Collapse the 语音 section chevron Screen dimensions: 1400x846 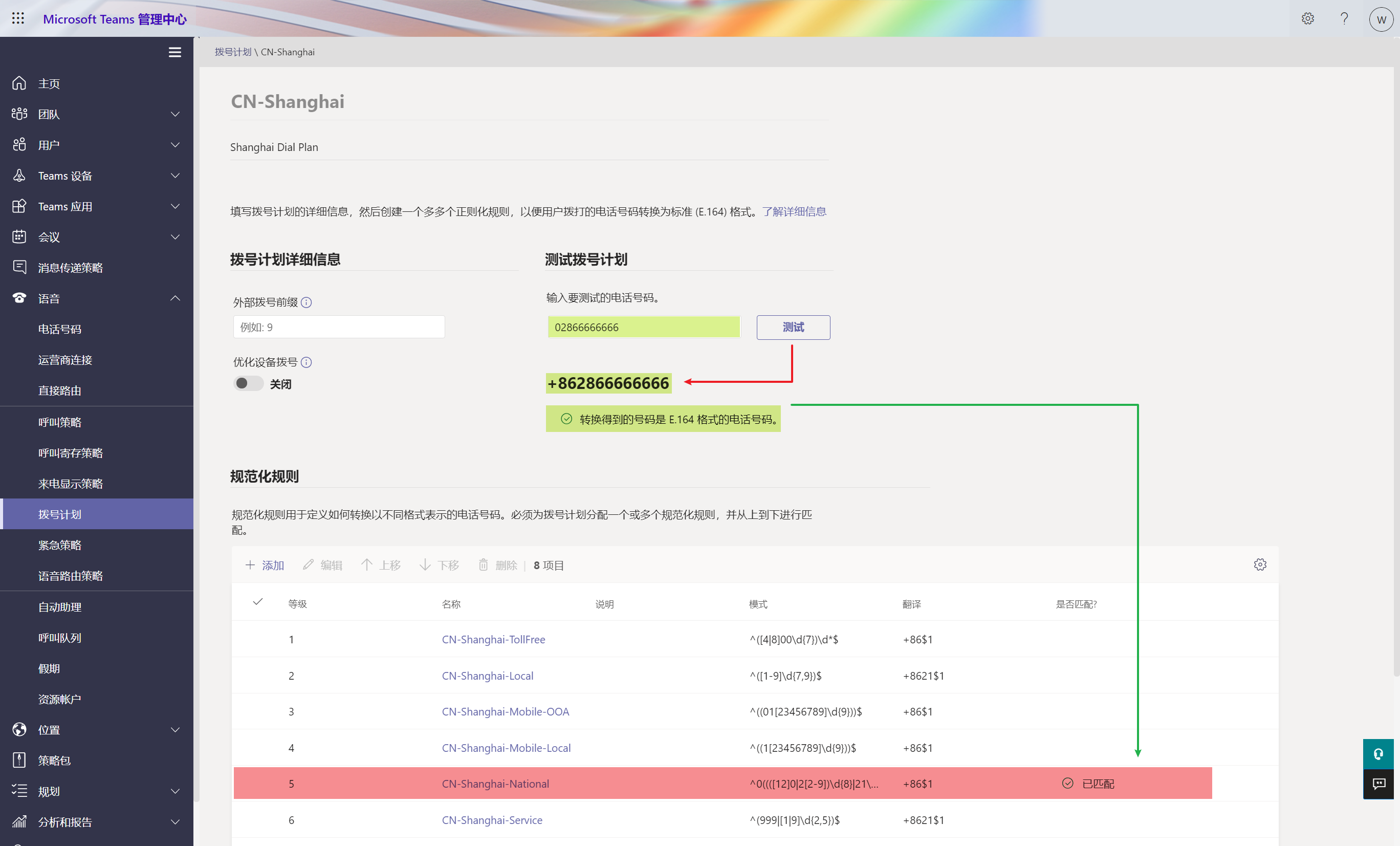click(176, 298)
